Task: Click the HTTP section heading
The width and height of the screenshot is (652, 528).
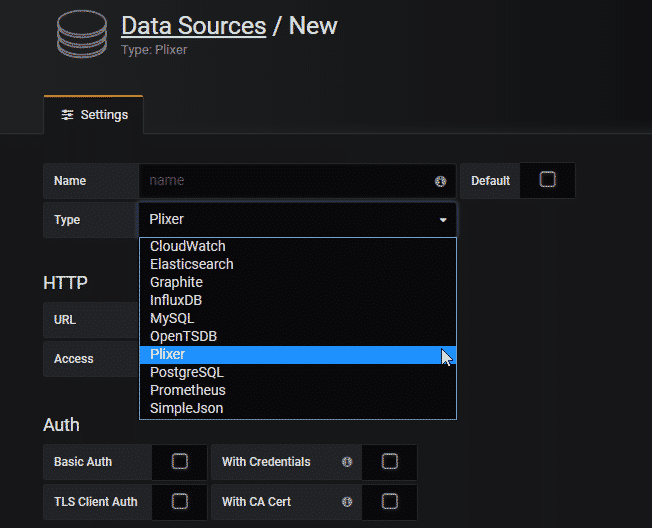Action: tap(65, 283)
